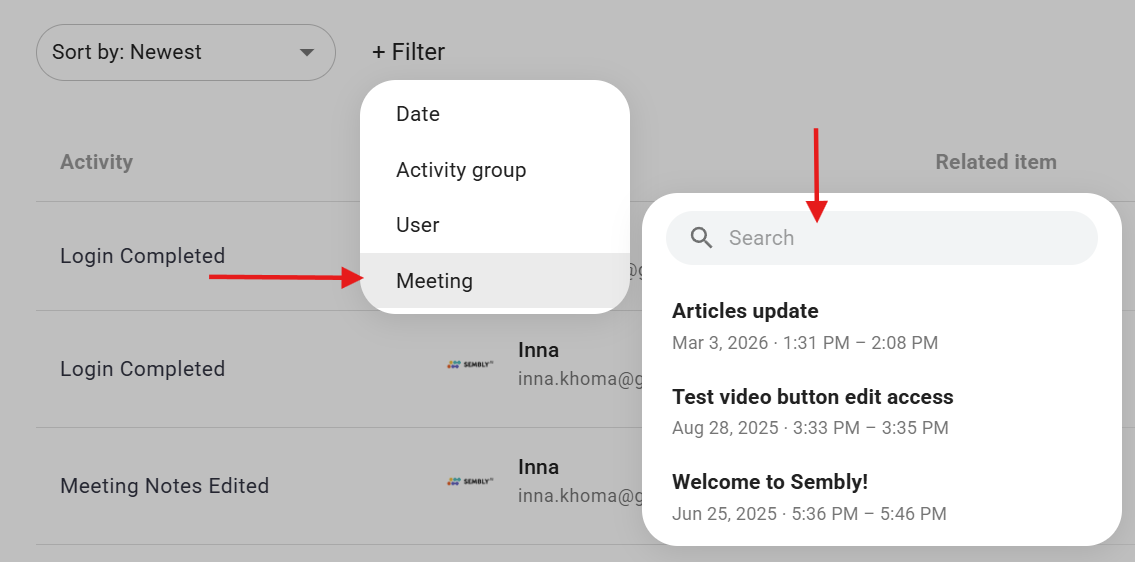Click the + Filter button
The height and width of the screenshot is (562, 1135).
pyautogui.click(x=408, y=52)
